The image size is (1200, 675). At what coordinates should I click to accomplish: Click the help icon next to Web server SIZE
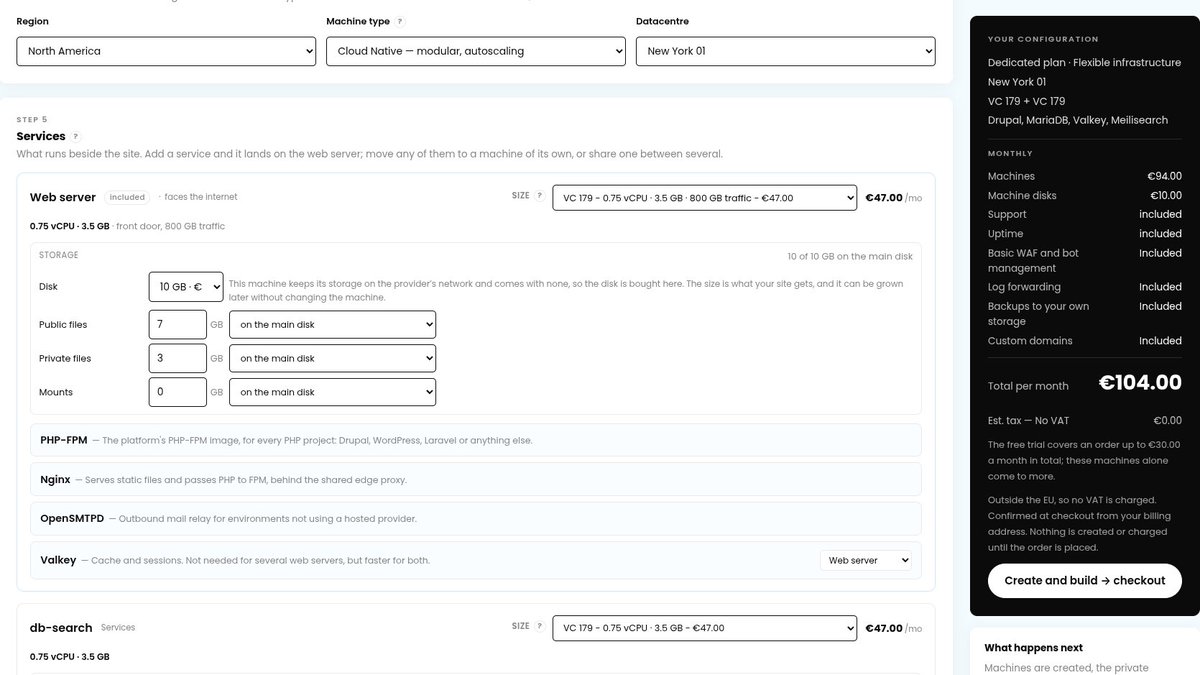click(x=540, y=196)
